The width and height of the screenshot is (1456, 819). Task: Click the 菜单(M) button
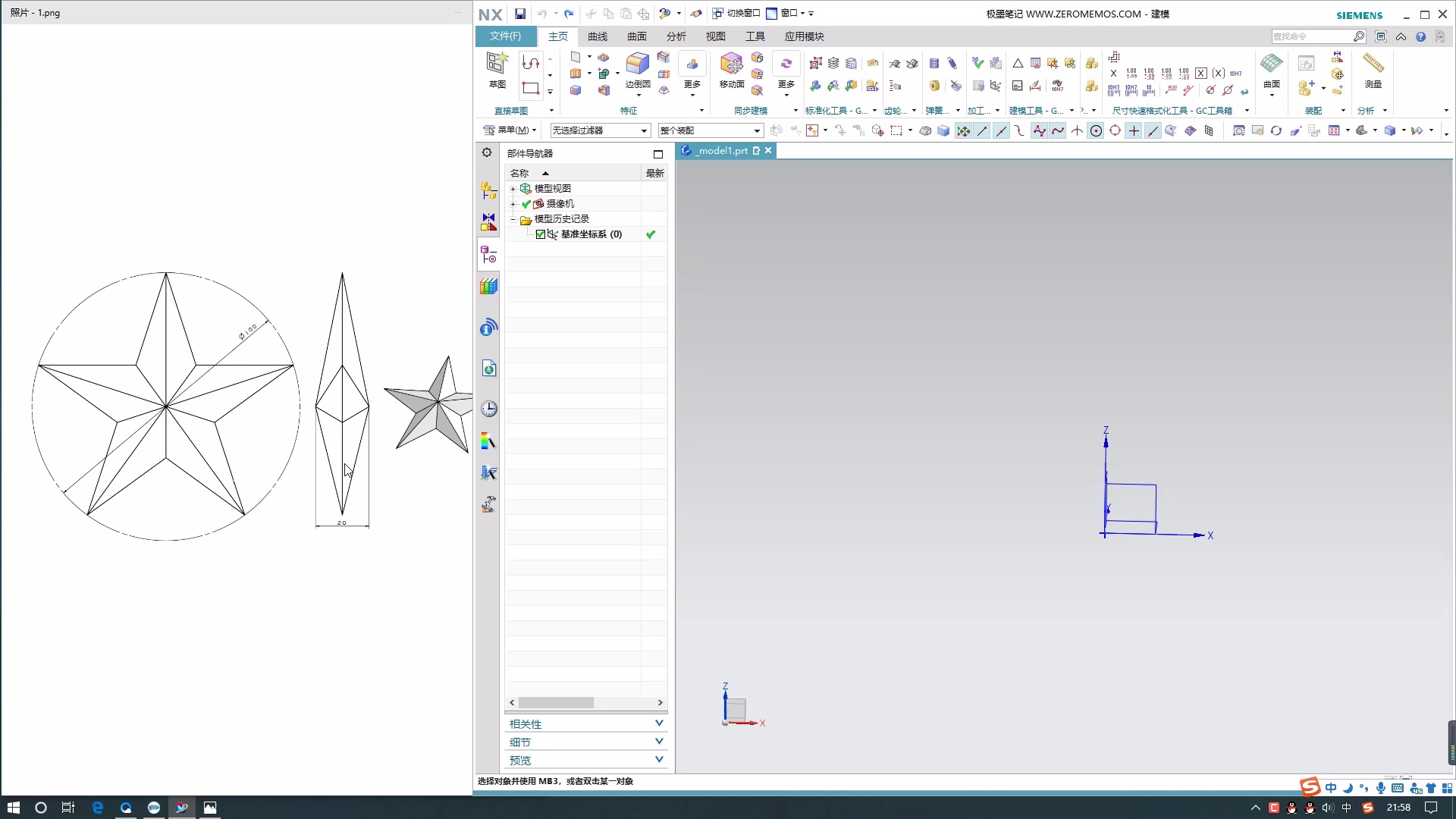pos(510,130)
